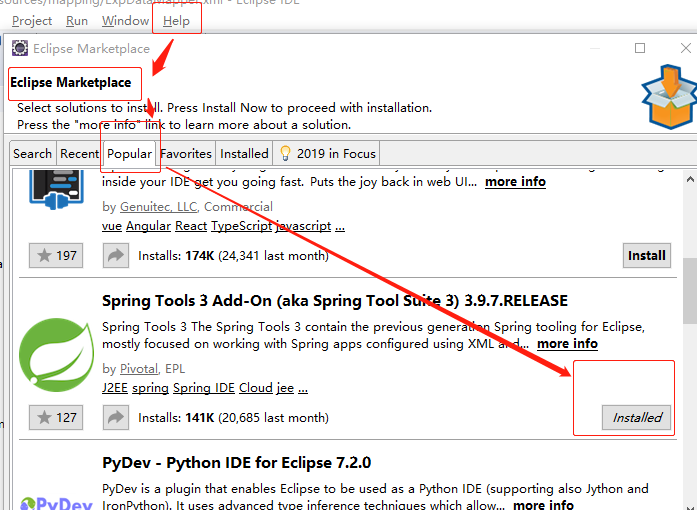Click the J2EE tag
Screen dimensions: 697x510
coord(115,388)
